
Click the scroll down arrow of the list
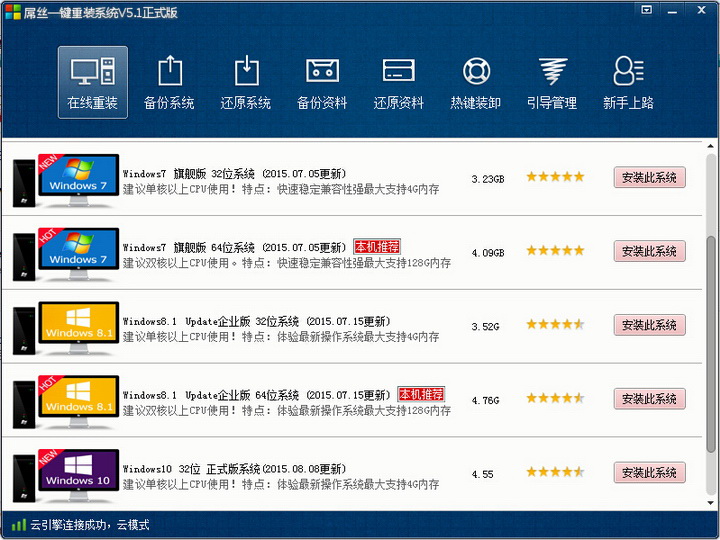click(710, 503)
